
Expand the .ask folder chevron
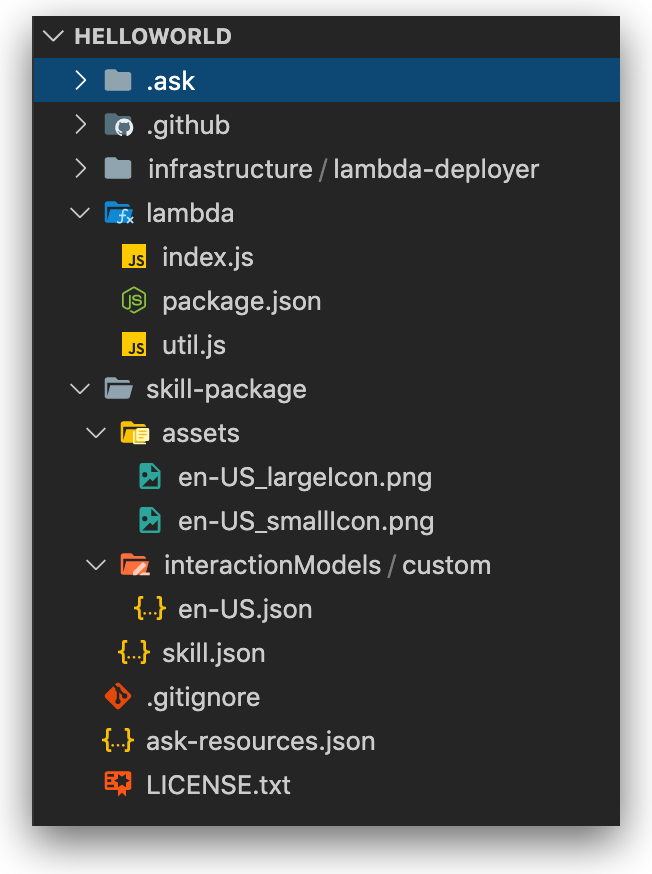(x=81, y=81)
